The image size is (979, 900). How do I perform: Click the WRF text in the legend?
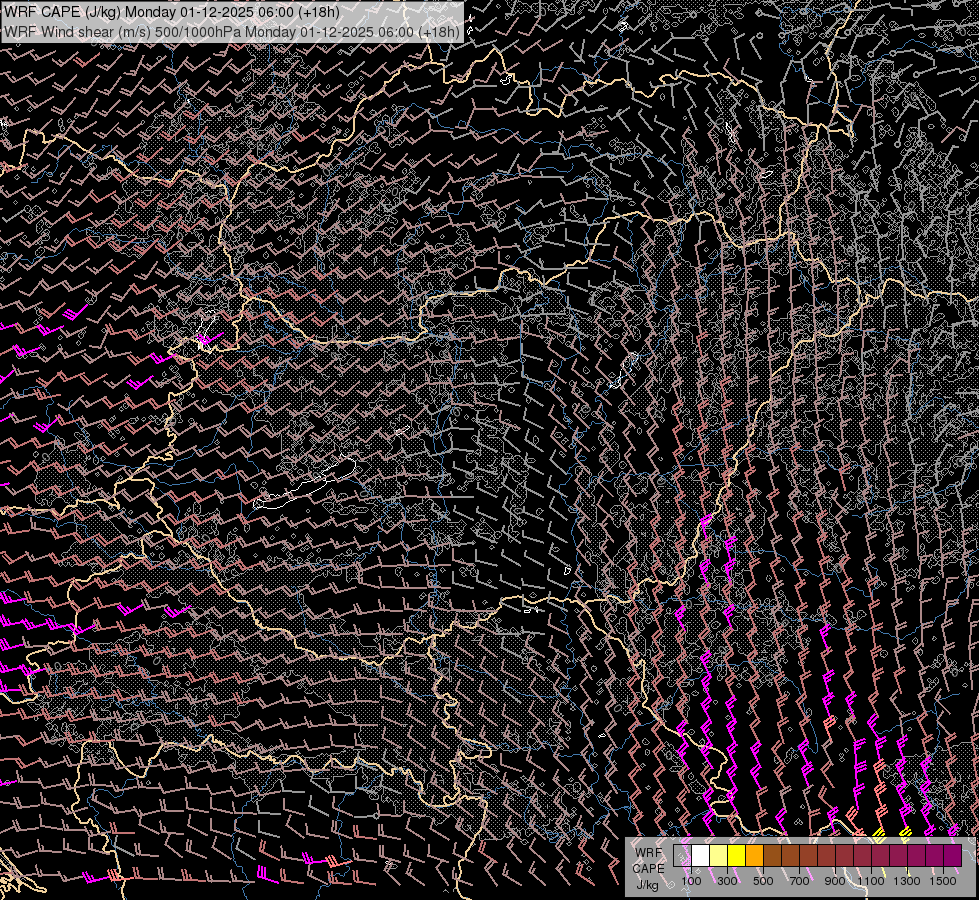648,852
